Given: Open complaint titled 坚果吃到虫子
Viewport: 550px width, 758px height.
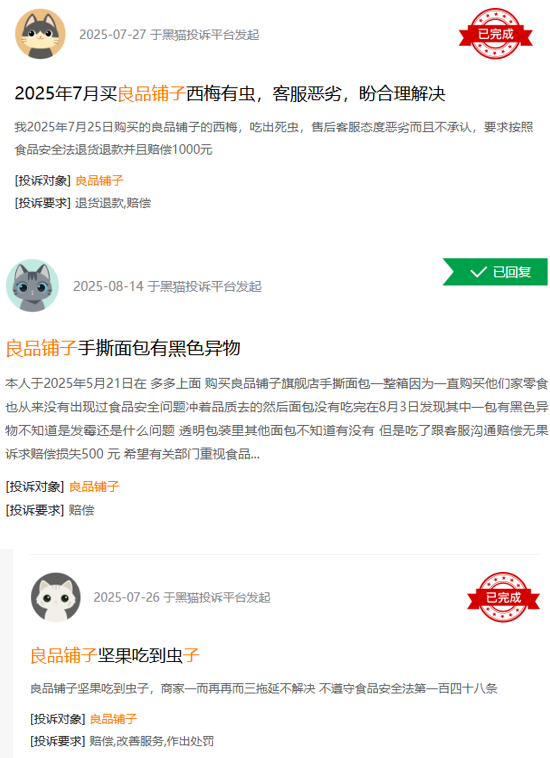Looking at the screenshot, I should tap(115, 655).
